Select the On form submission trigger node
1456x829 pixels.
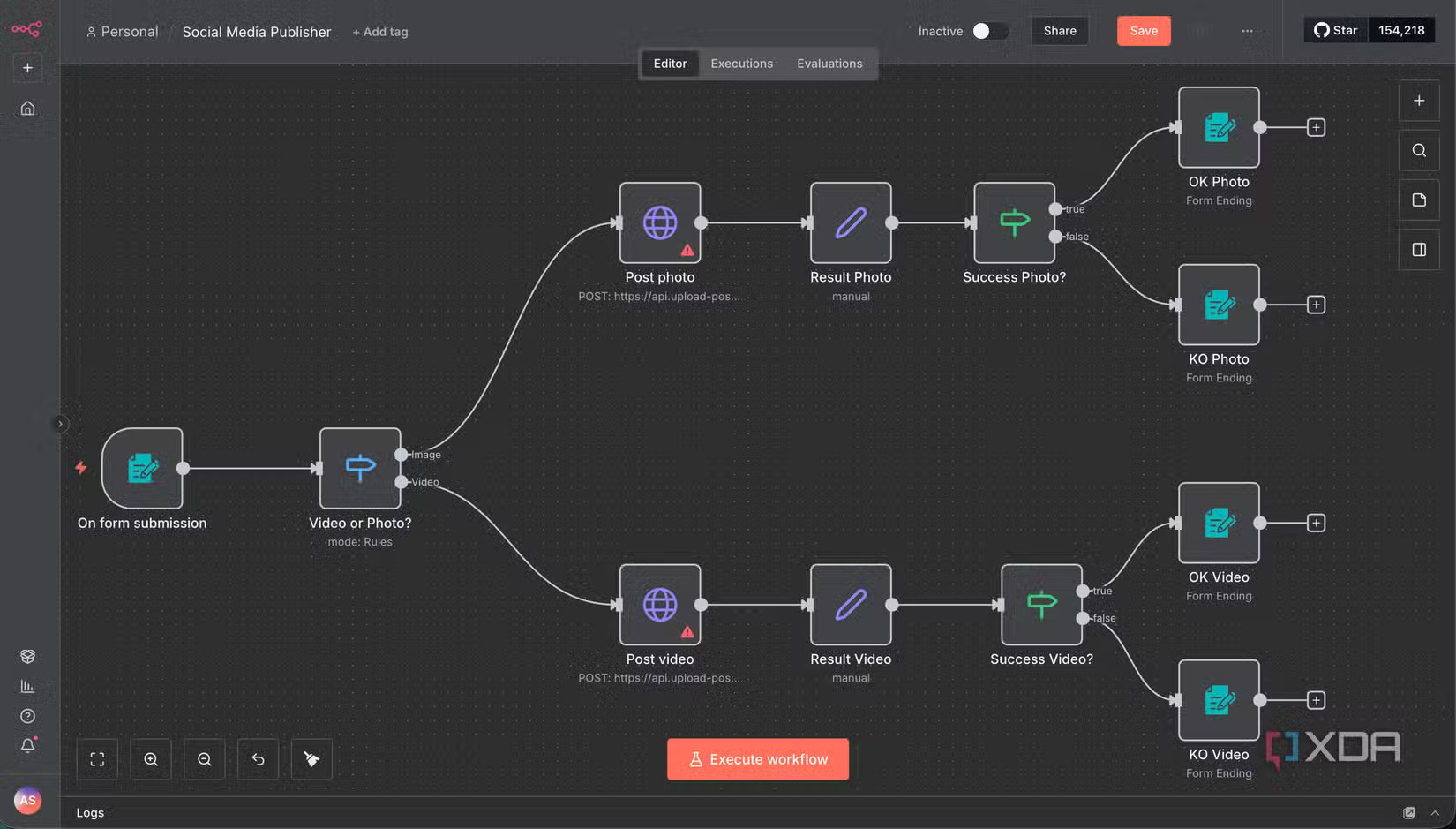pos(142,468)
